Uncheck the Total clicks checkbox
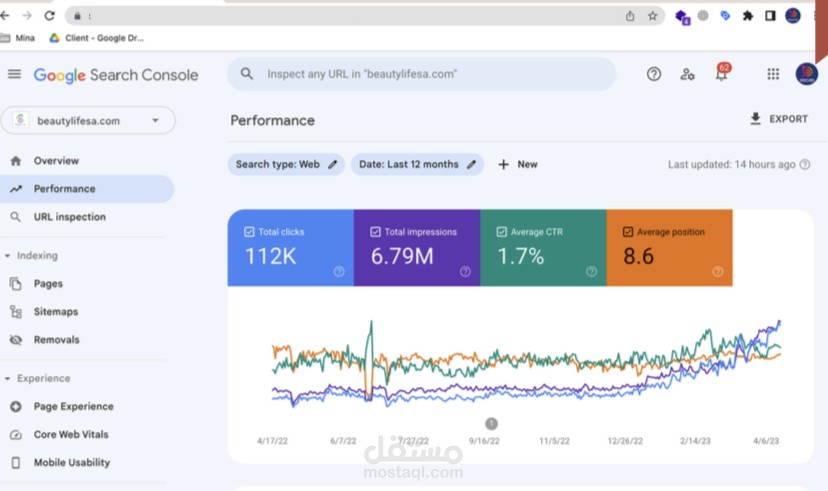This screenshot has width=828, height=491. (249, 232)
